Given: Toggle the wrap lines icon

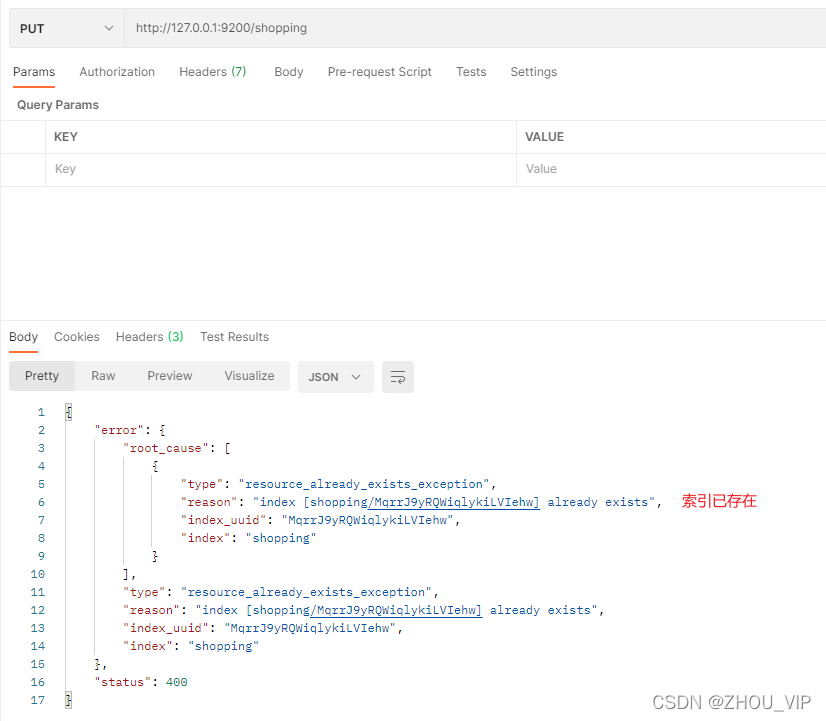Looking at the screenshot, I should pyautogui.click(x=398, y=377).
